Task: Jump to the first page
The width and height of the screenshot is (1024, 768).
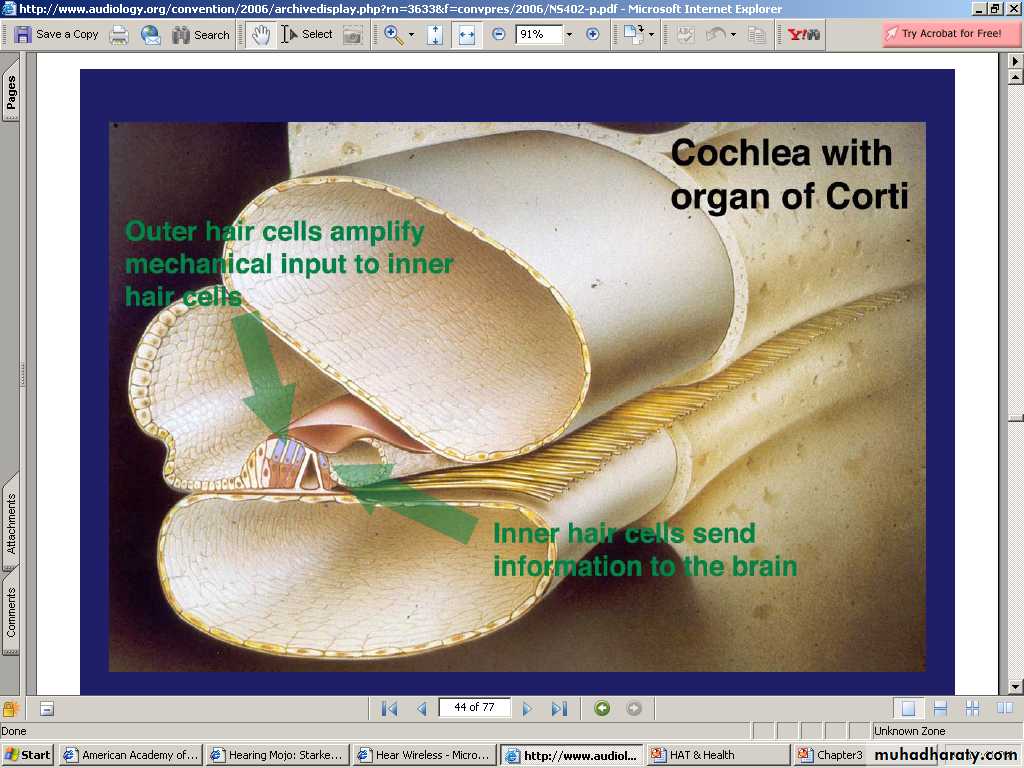Action: pyautogui.click(x=390, y=708)
